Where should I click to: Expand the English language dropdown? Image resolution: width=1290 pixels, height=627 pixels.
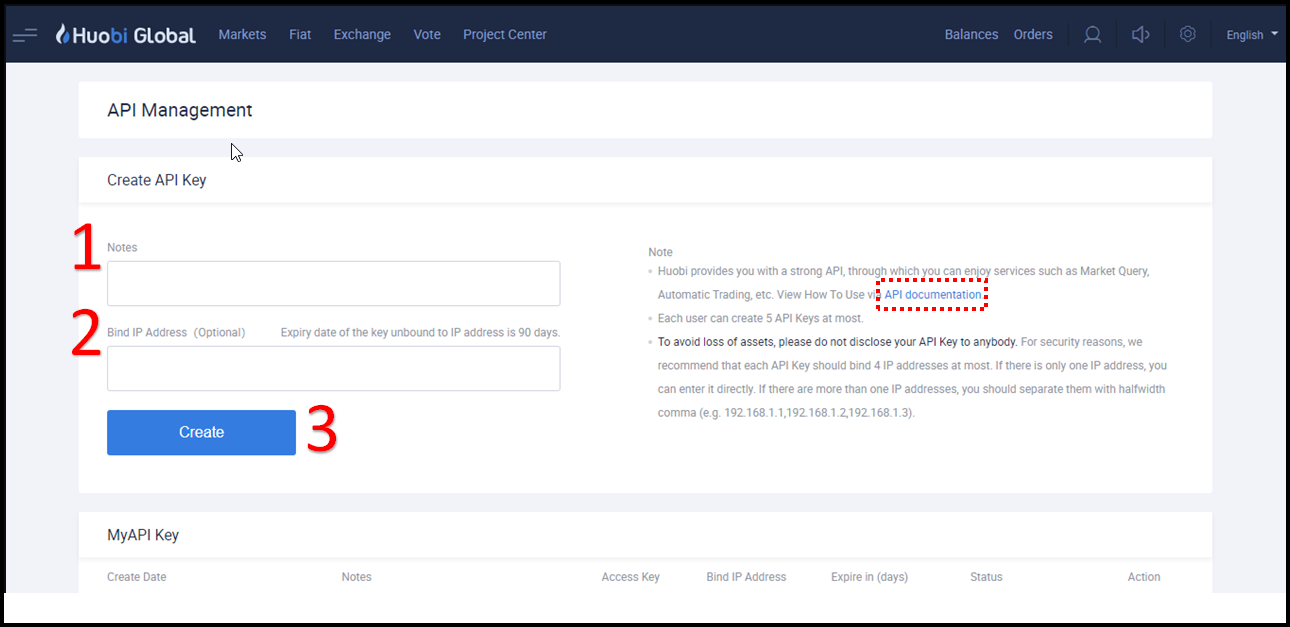click(x=1251, y=35)
